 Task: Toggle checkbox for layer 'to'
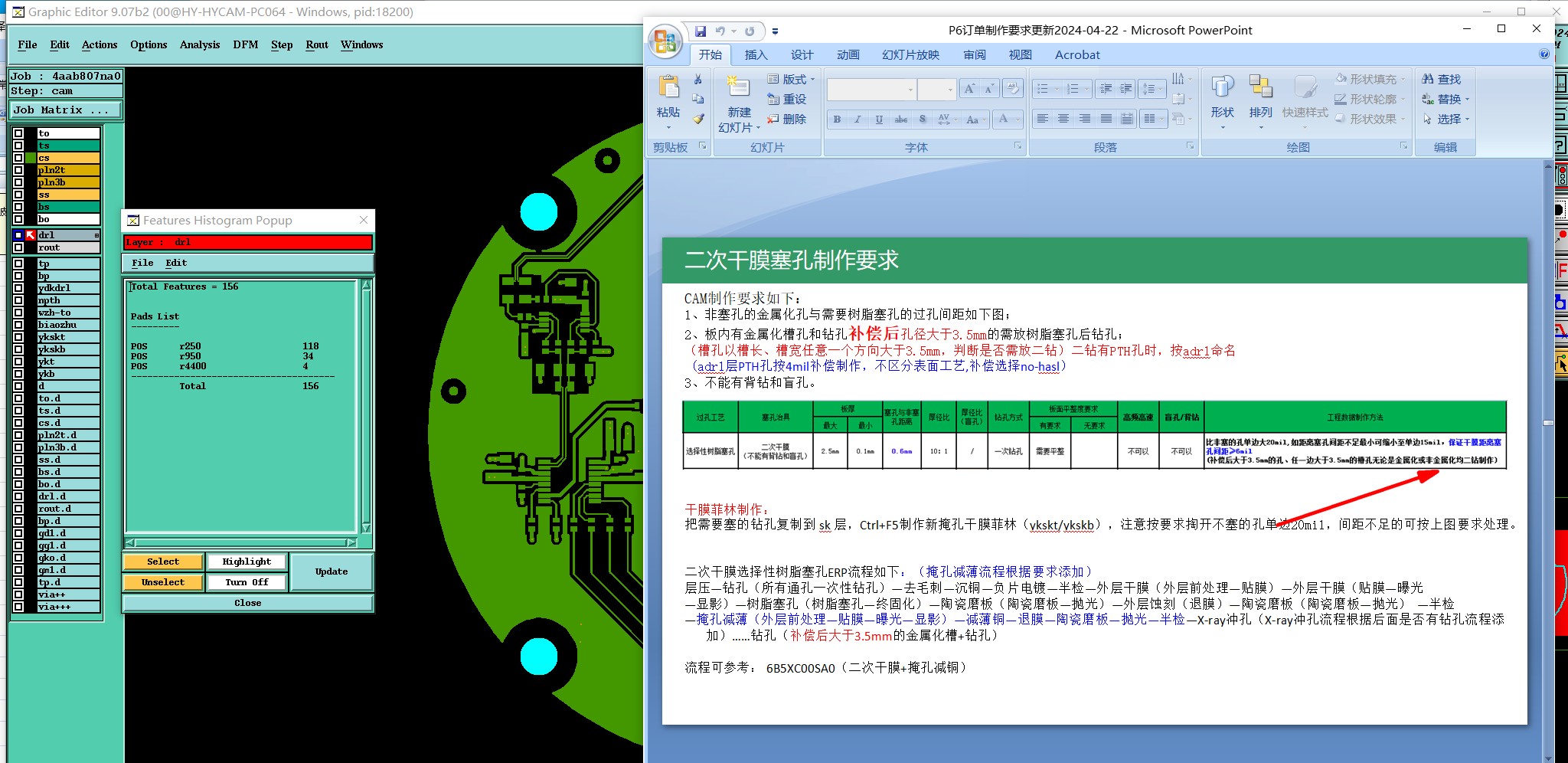pos(18,133)
